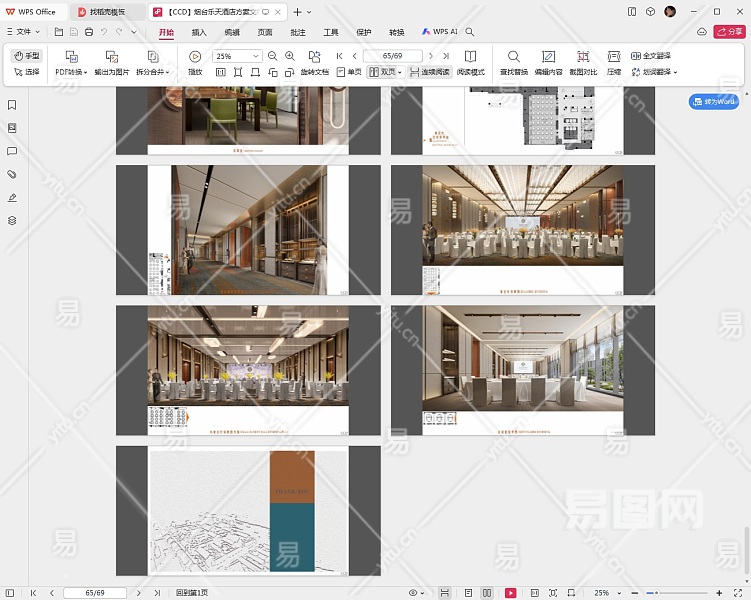751x600 pixels.
Task: Open bookmark panel in left sidebar
Action: coord(12,105)
